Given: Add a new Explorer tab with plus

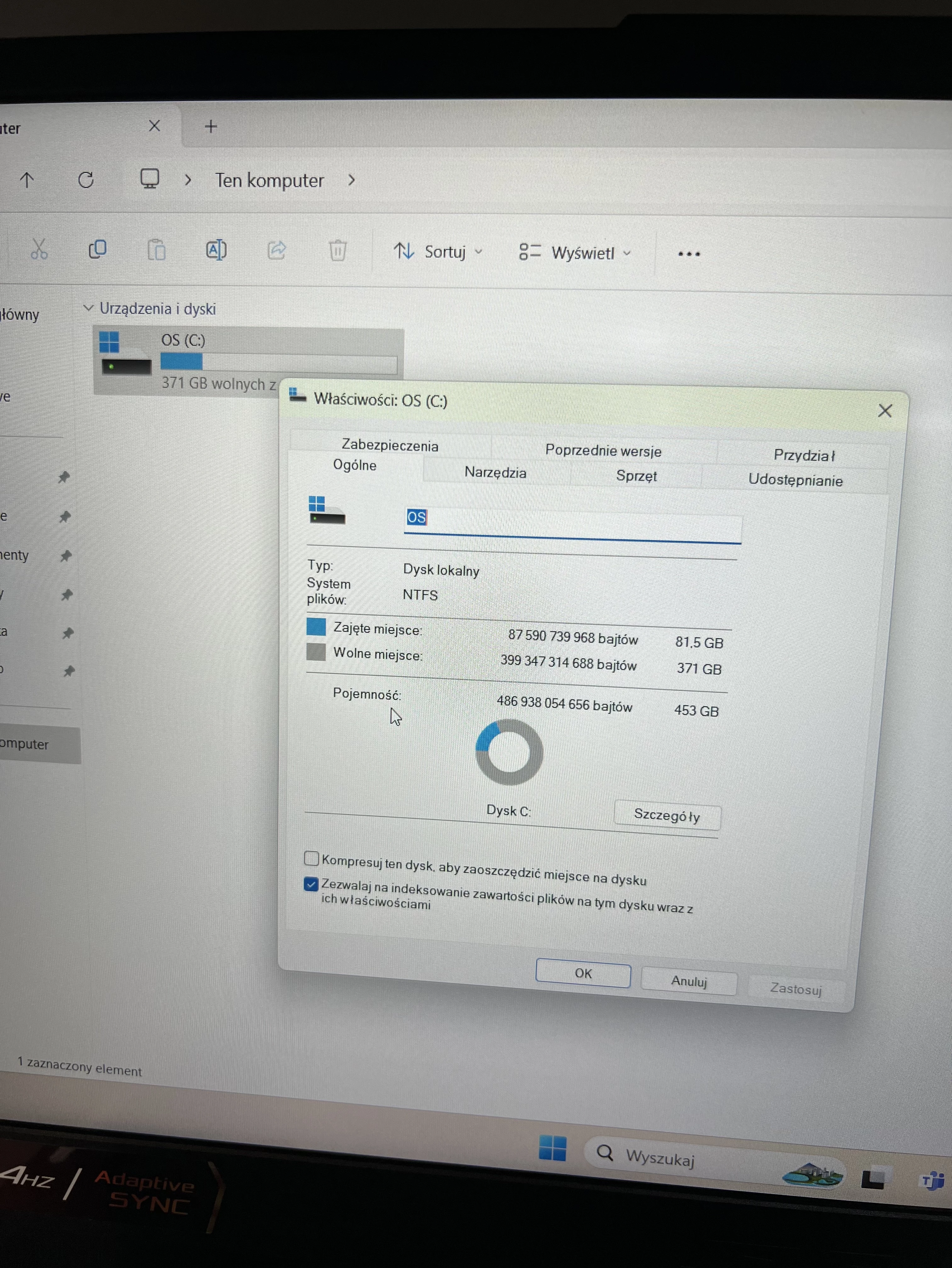Looking at the screenshot, I should 211,126.
